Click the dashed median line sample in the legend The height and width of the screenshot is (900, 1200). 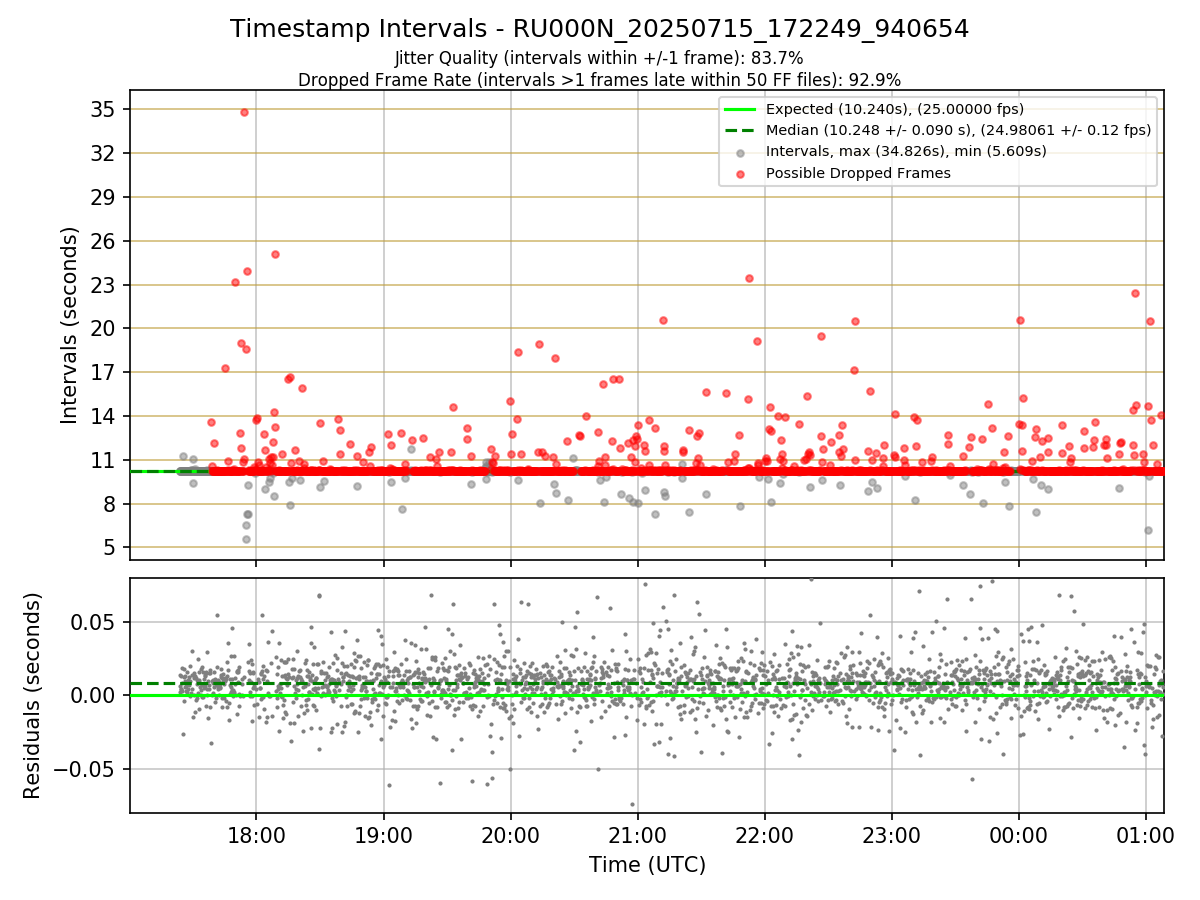(741, 130)
